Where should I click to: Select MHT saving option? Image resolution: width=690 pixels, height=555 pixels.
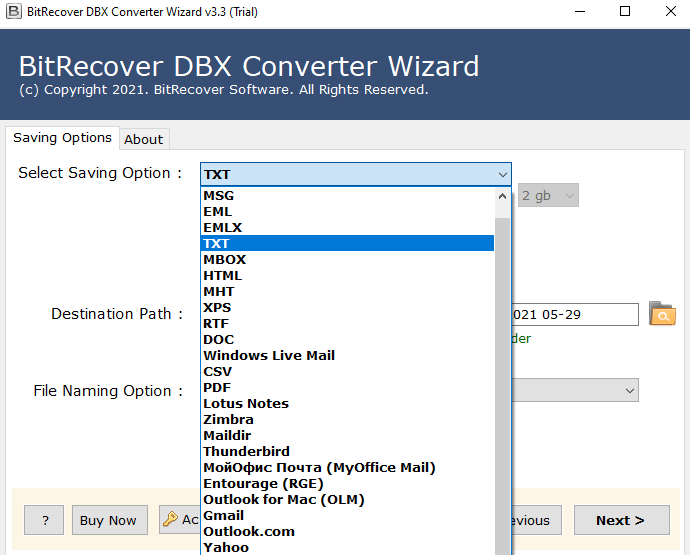(347, 291)
